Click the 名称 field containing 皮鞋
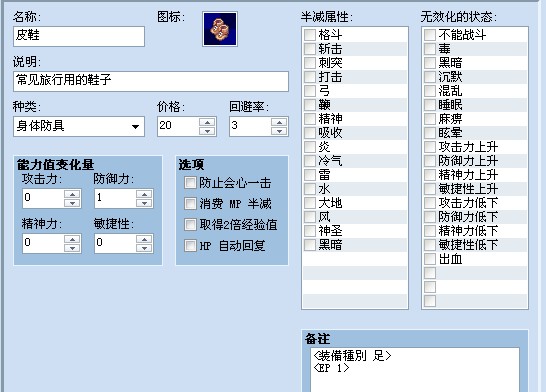Viewport: 546px width, 392px height. [79, 36]
